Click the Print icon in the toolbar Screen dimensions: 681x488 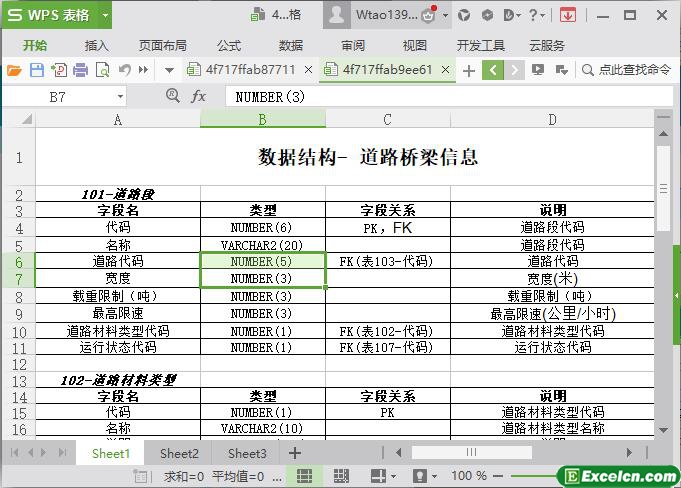click(80, 70)
